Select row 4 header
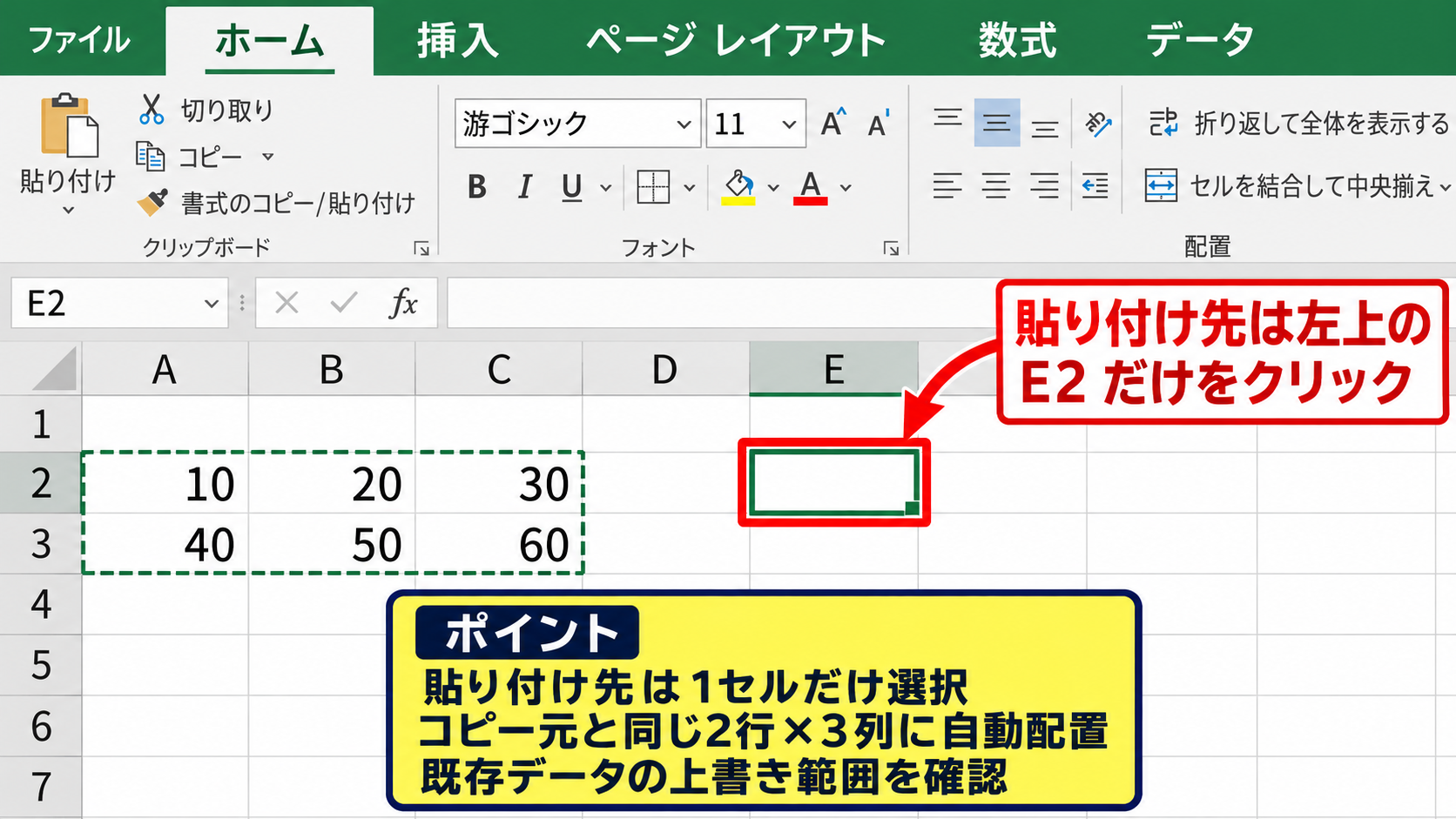 (x=41, y=604)
